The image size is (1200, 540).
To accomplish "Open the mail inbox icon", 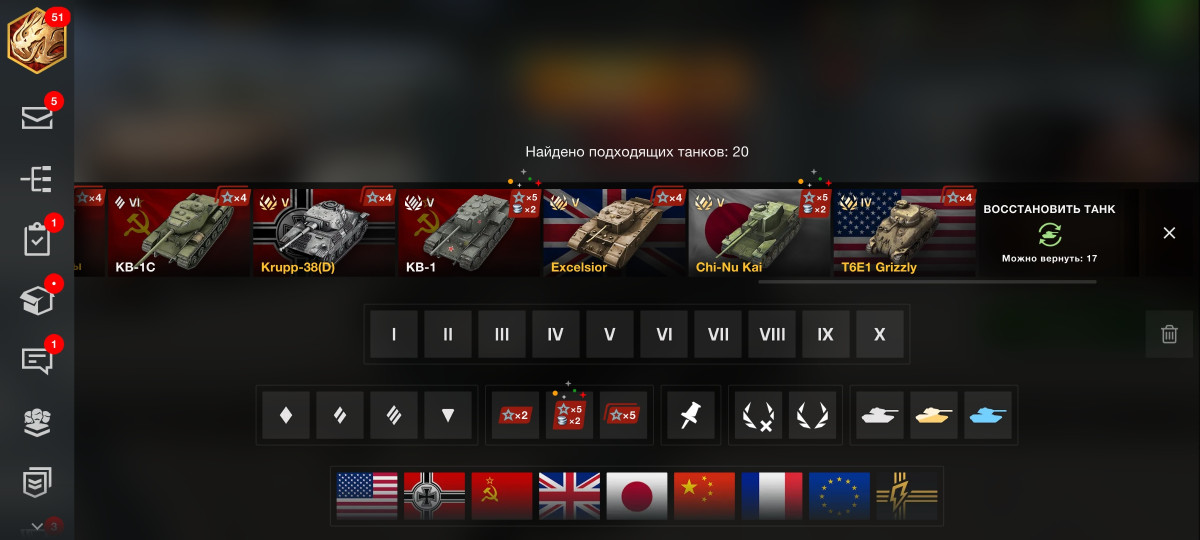I will [x=37, y=117].
